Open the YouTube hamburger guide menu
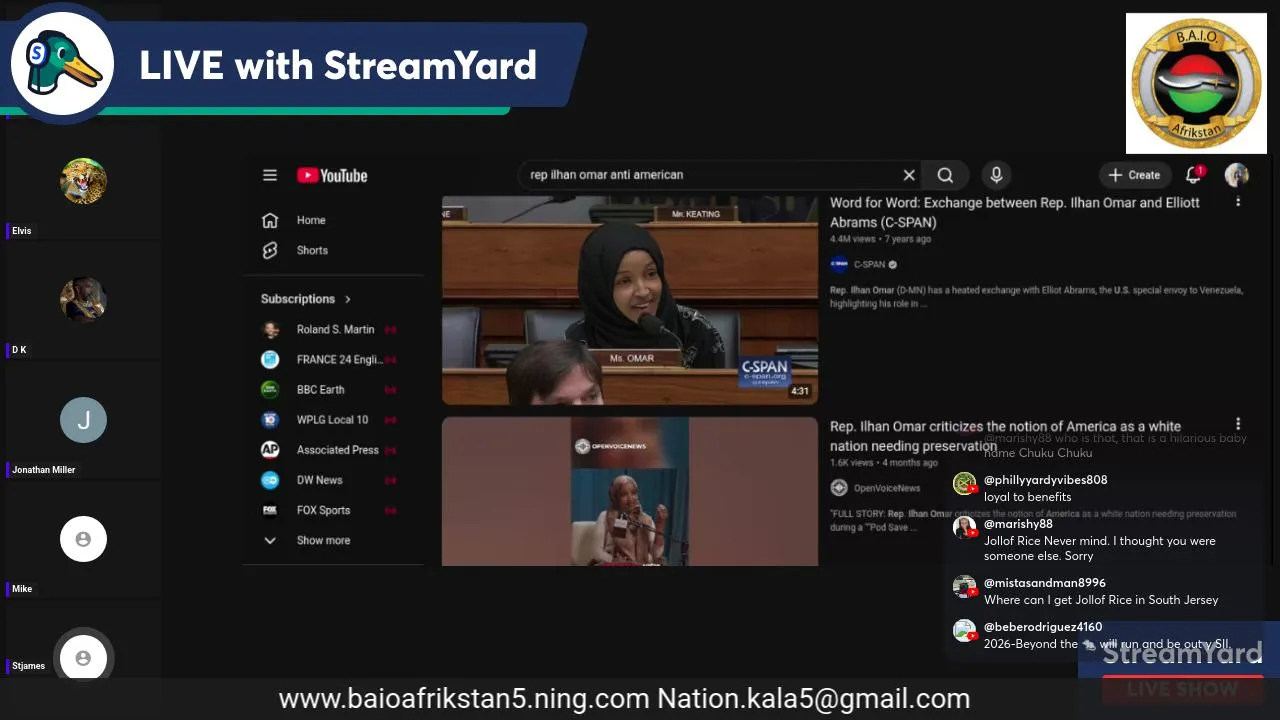The width and height of the screenshot is (1280, 720). (x=270, y=175)
